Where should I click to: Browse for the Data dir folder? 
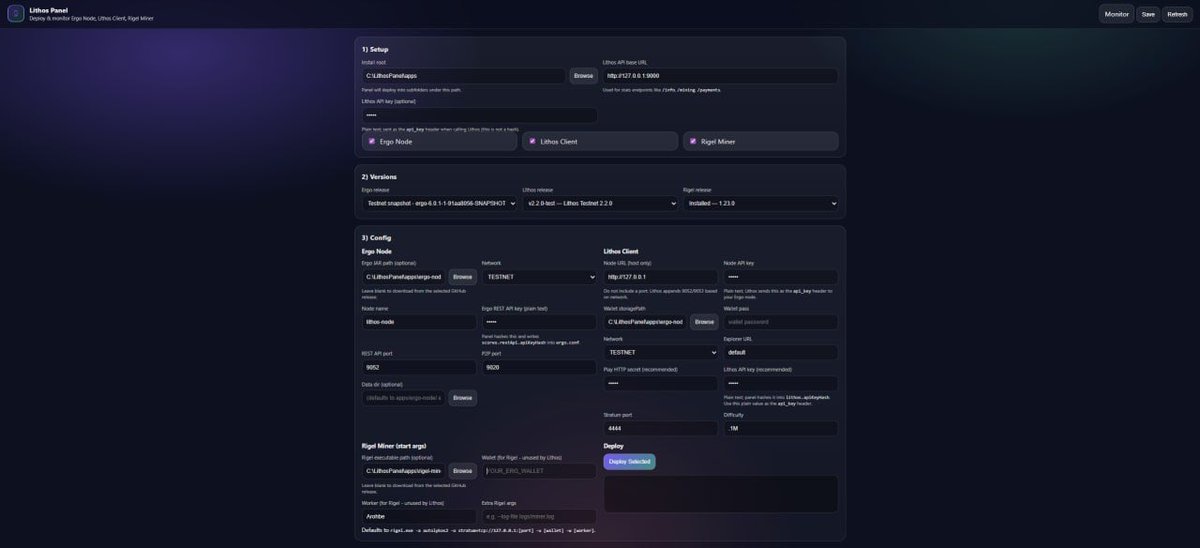point(462,398)
